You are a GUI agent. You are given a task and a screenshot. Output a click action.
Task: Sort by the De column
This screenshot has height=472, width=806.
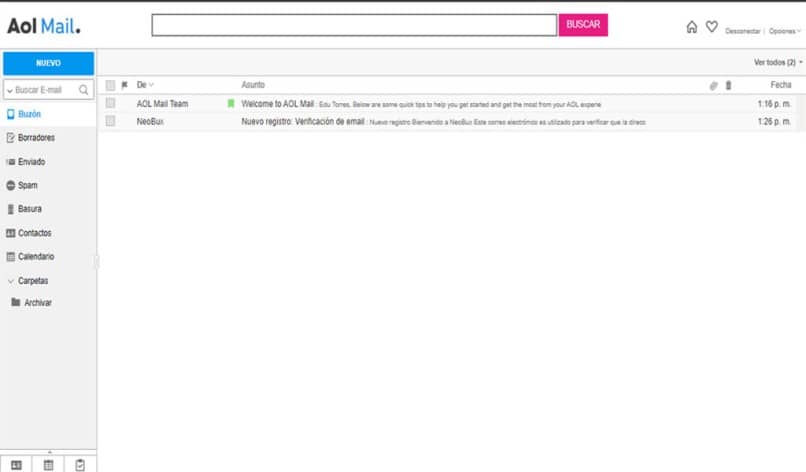(145, 85)
